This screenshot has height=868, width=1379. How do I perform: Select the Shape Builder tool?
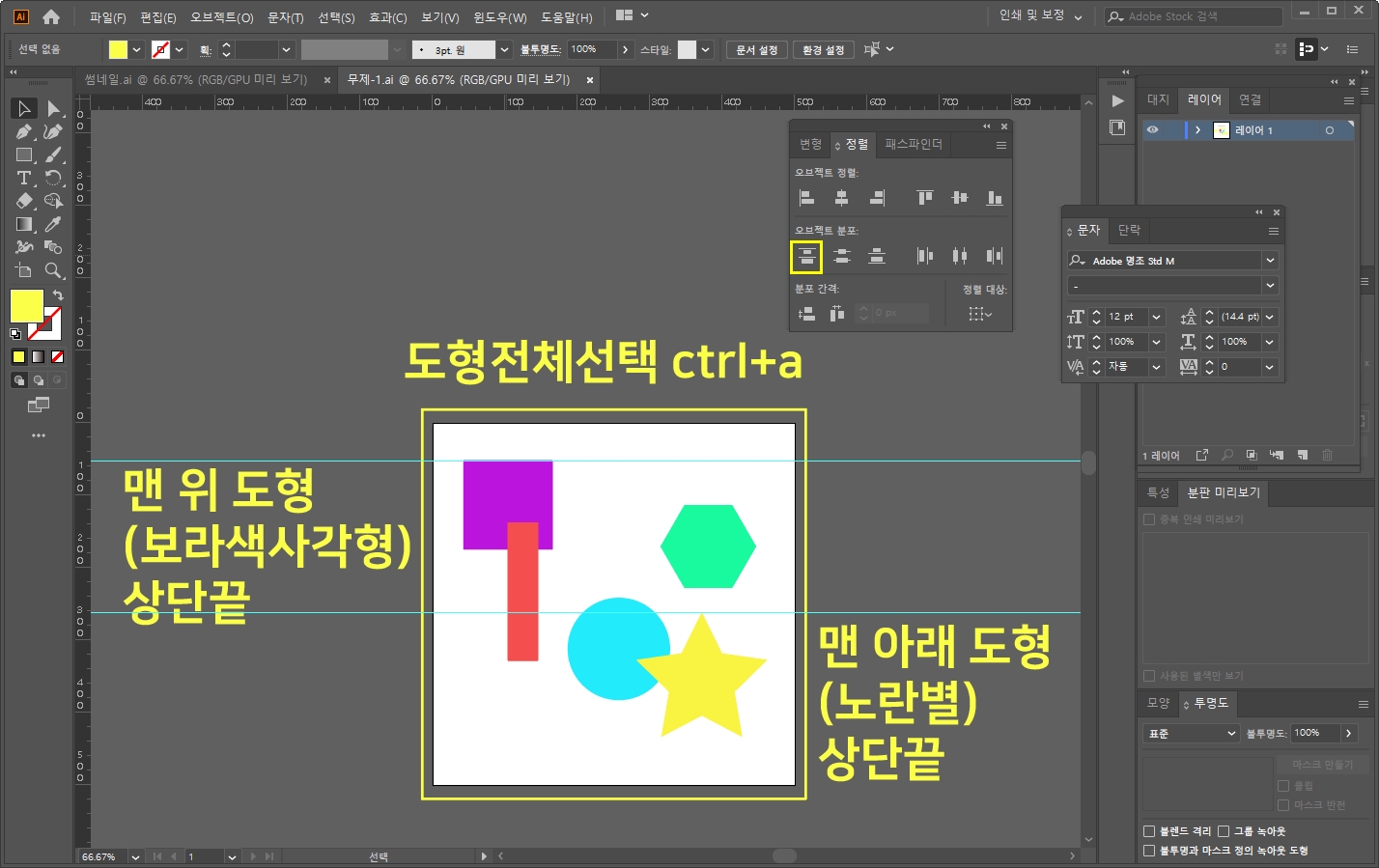point(54,201)
